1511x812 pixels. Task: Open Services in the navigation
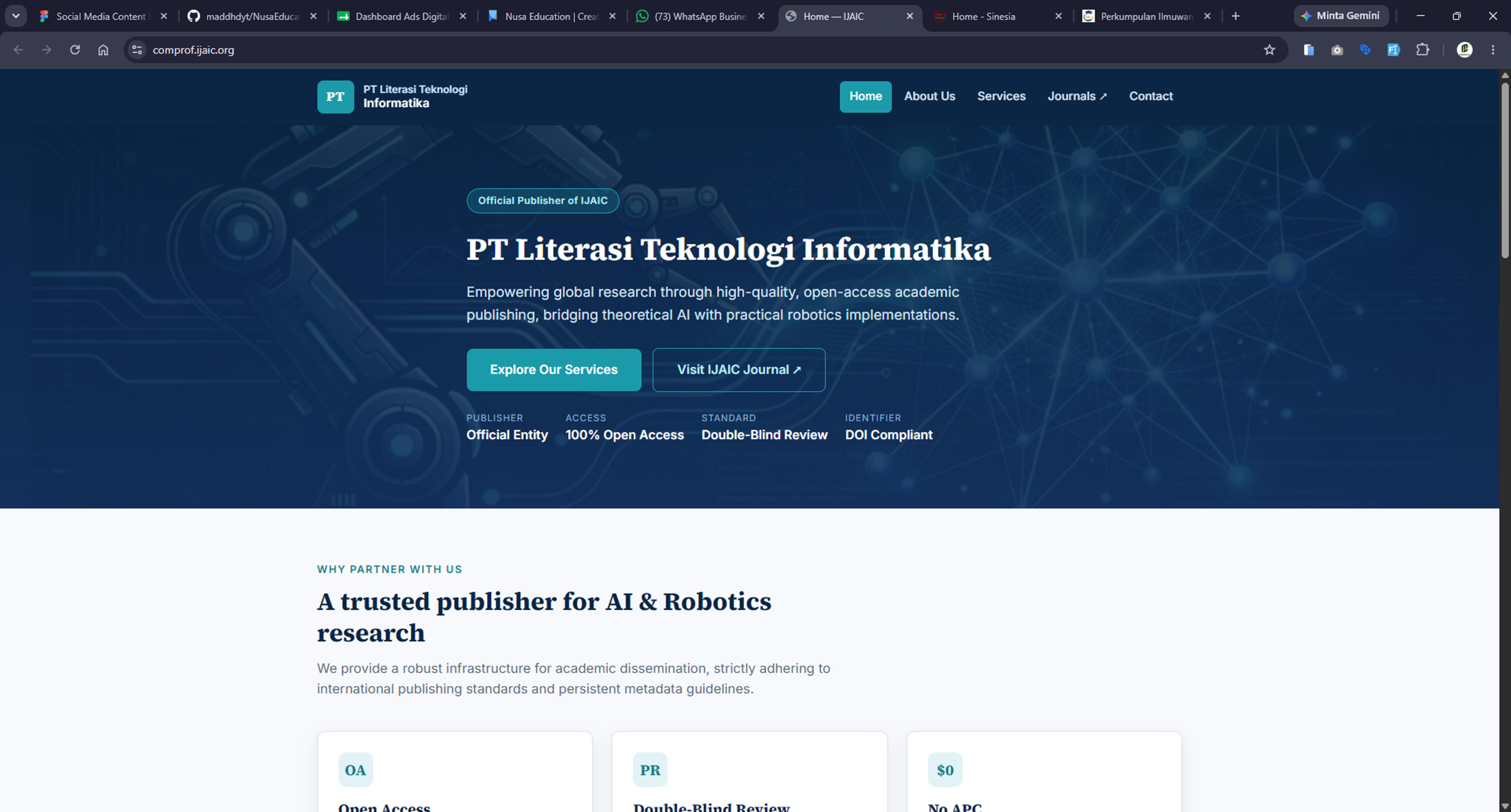click(1001, 96)
